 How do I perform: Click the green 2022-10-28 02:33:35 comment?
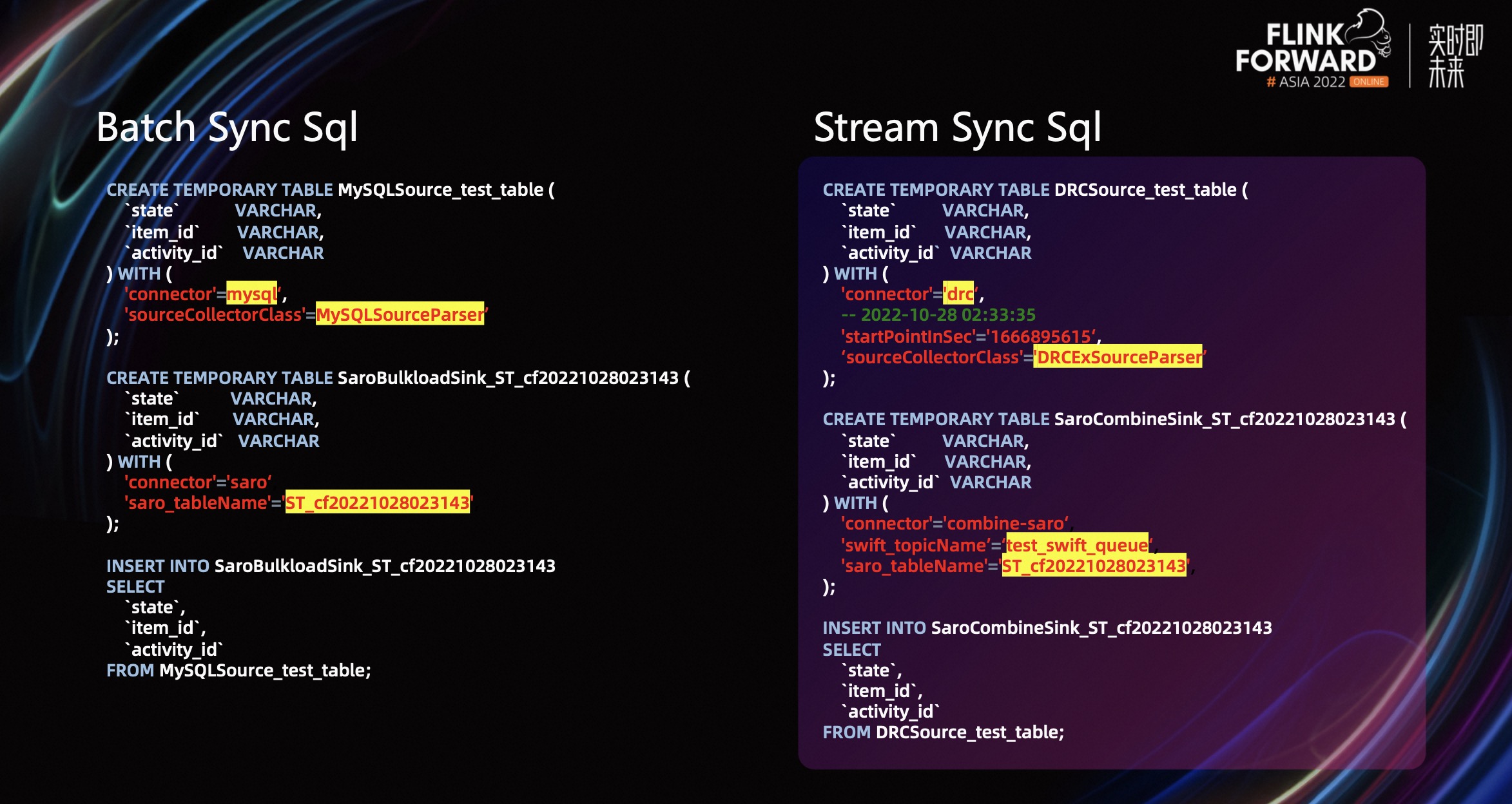point(938,314)
